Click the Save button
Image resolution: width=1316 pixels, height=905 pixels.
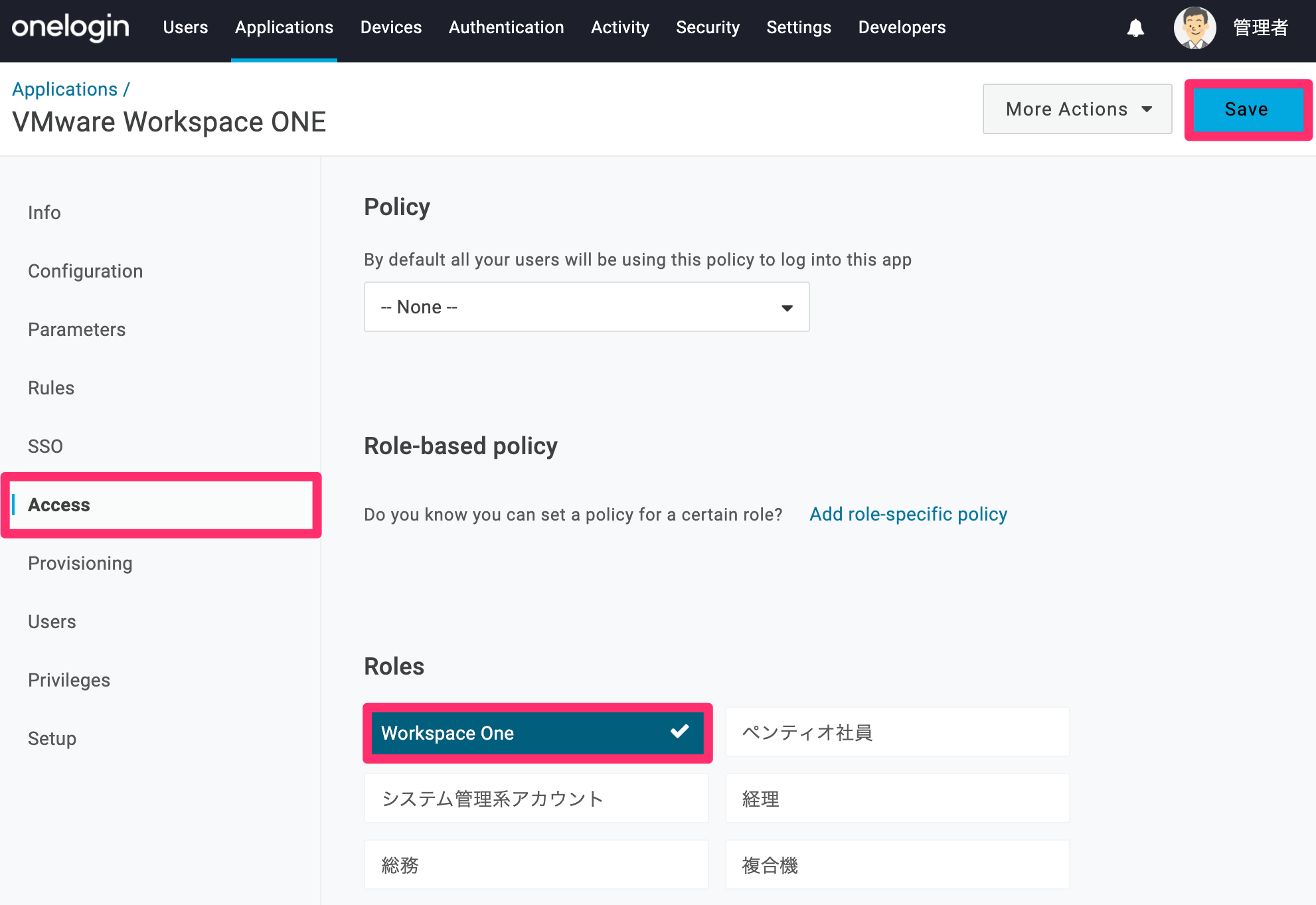click(1247, 110)
